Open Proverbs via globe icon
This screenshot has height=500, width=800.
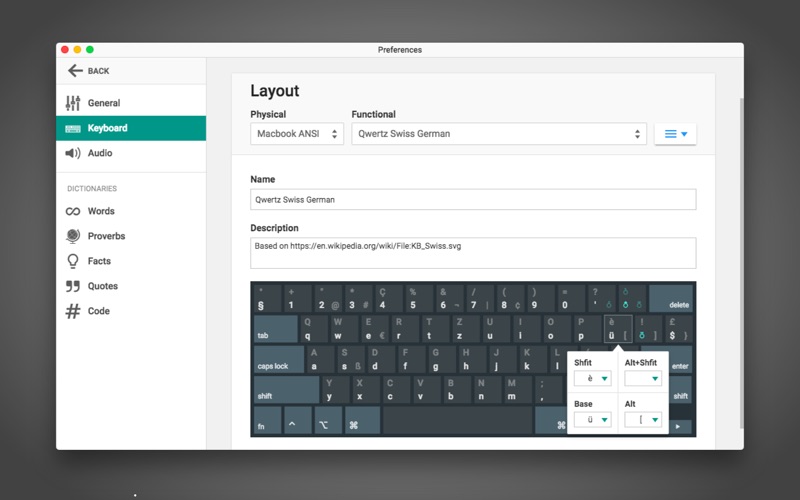click(73, 236)
